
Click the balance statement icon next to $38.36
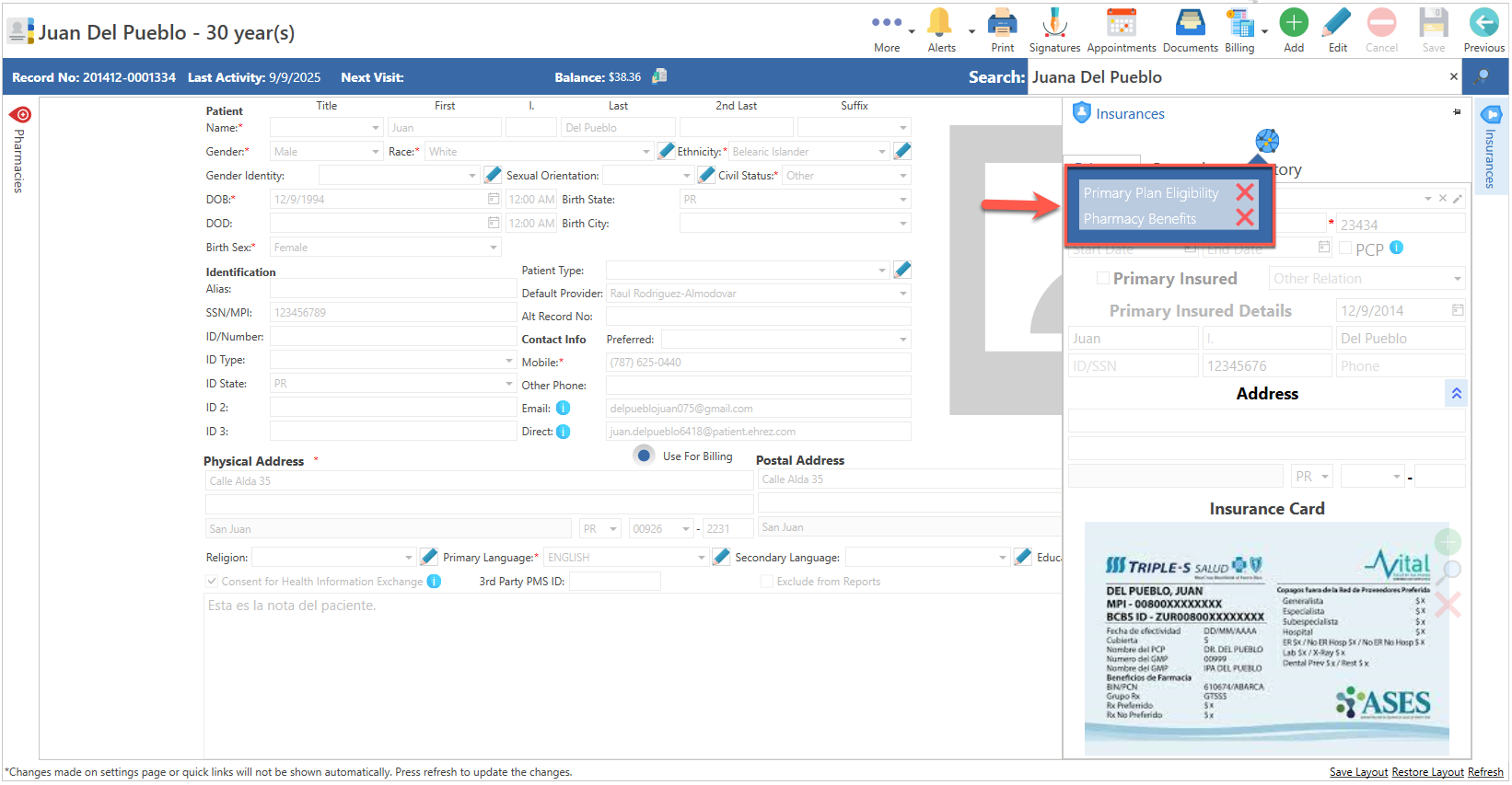tap(659, 76)
